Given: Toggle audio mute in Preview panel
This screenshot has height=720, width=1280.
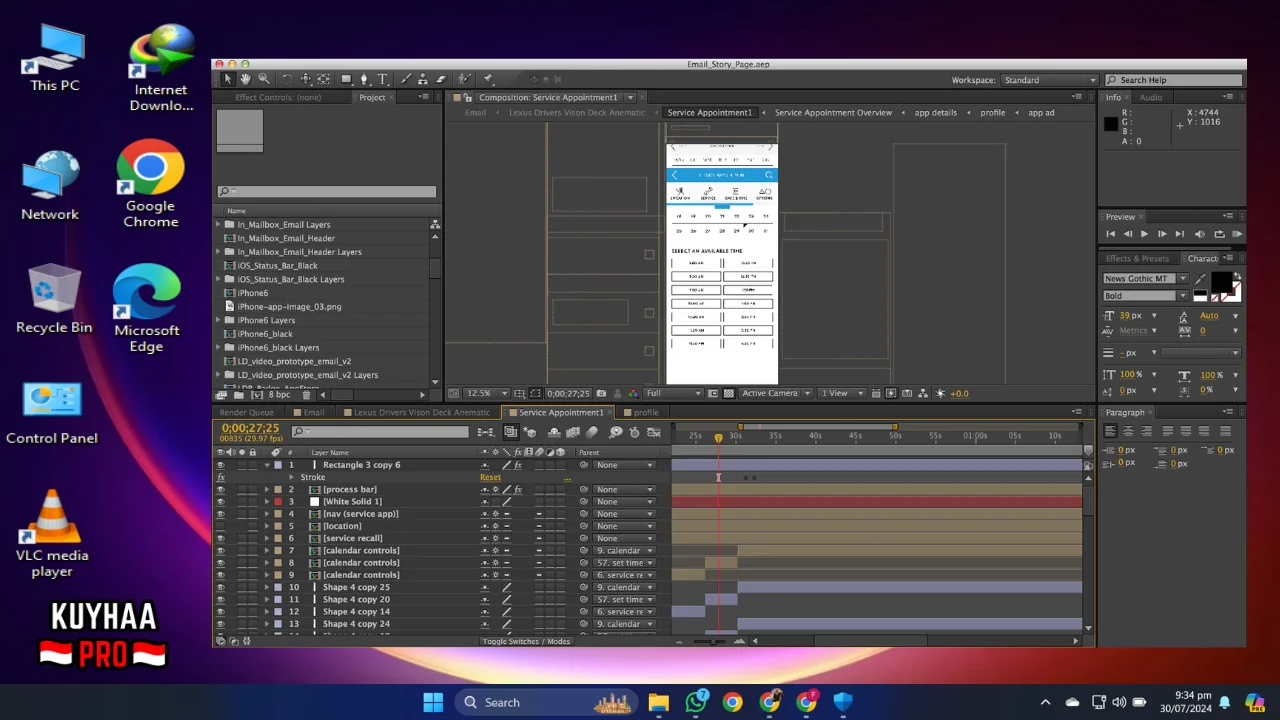Looking at the screenshot, I should [x=1199, y=234].
